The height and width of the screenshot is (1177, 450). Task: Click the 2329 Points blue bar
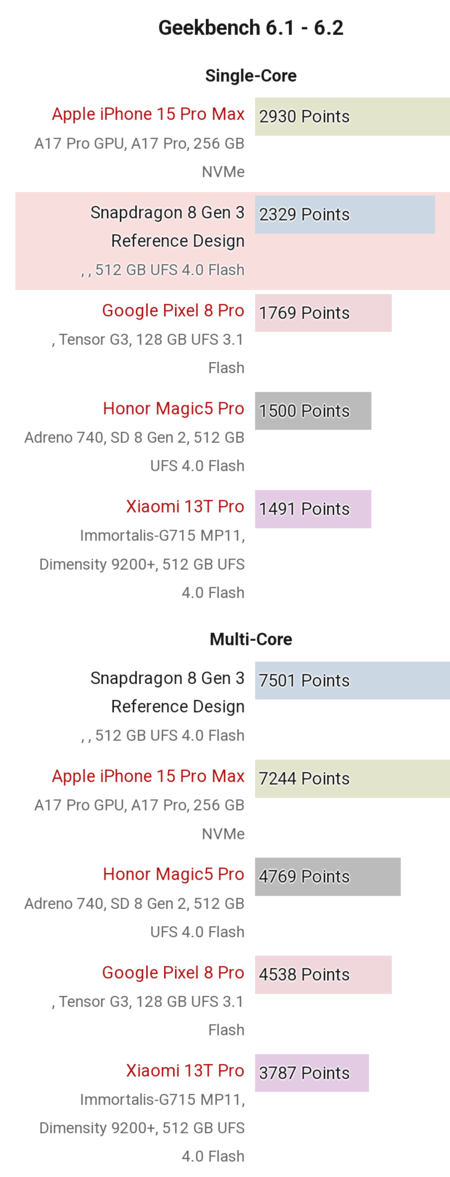point(345,215)
